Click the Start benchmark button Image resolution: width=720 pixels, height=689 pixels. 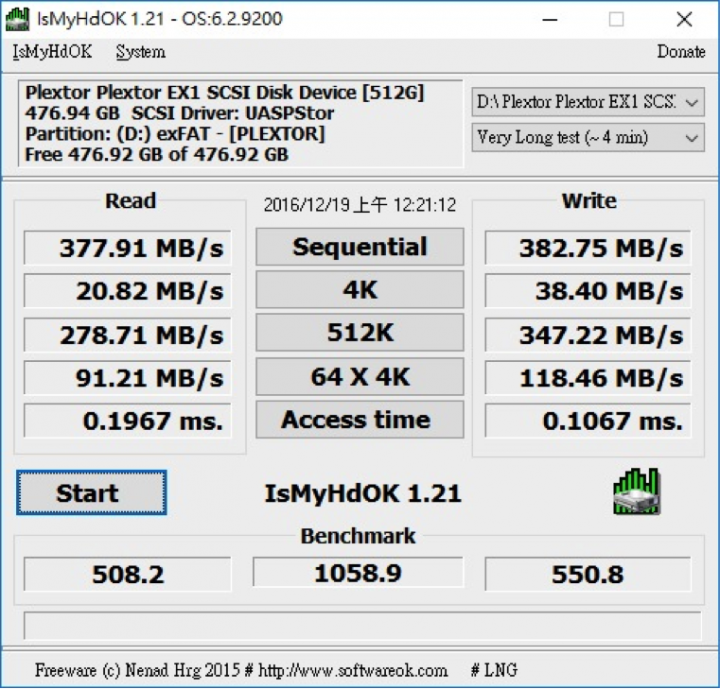[x=91, y=493]
